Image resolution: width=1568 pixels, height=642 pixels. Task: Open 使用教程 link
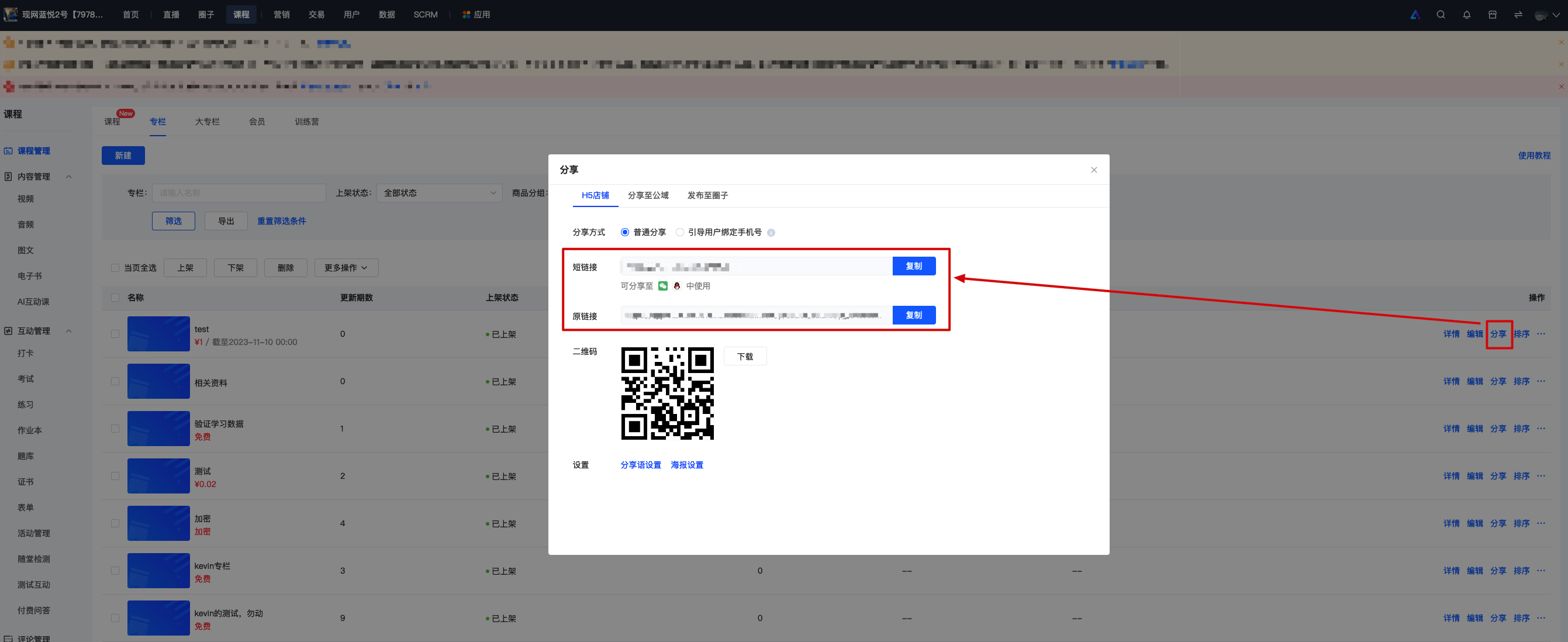pyautogui.click(x=1534, y=156)
